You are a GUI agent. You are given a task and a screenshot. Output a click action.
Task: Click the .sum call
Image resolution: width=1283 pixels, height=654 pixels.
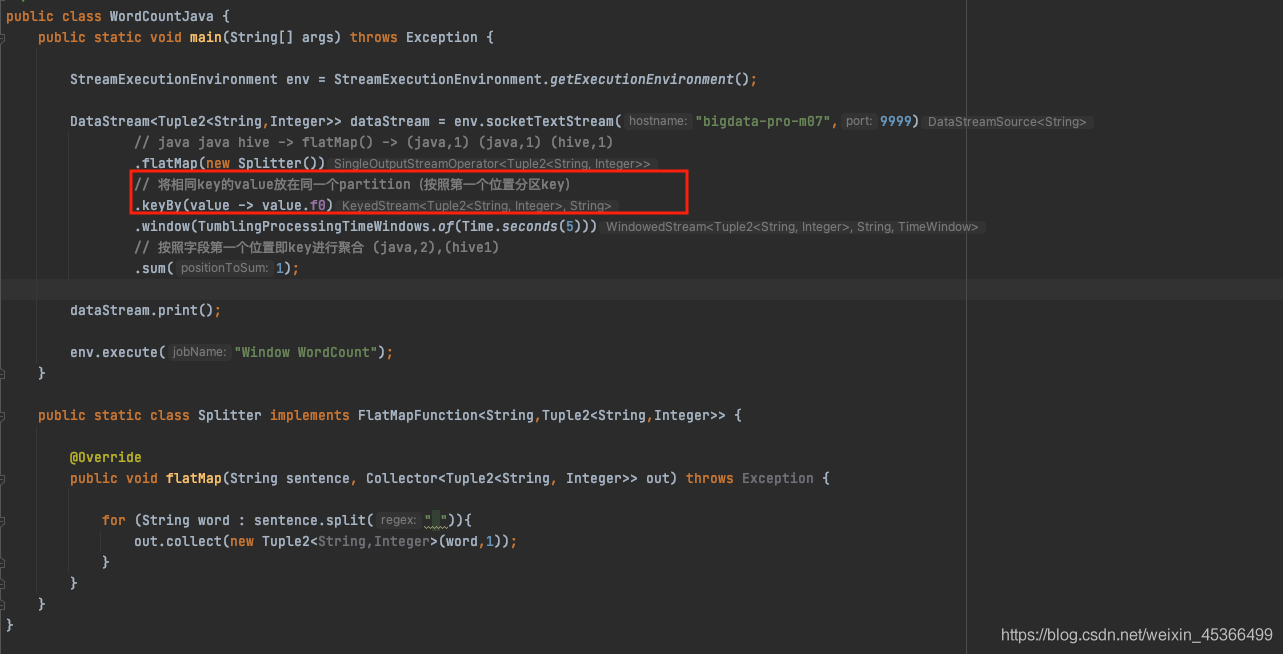click(x=154, y=268)
